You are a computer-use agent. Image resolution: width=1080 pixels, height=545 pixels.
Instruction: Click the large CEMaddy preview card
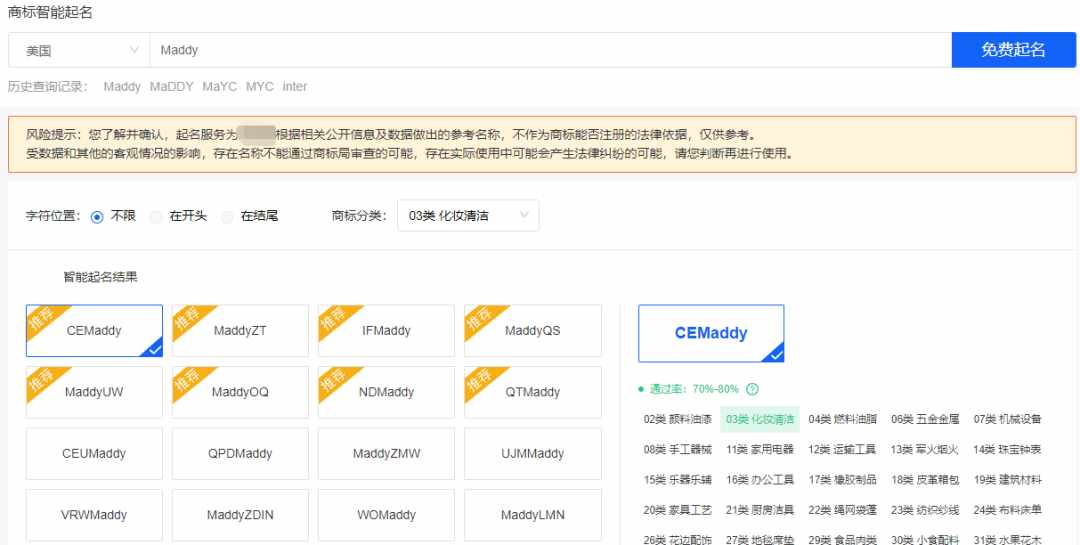(x=711, y=333)
